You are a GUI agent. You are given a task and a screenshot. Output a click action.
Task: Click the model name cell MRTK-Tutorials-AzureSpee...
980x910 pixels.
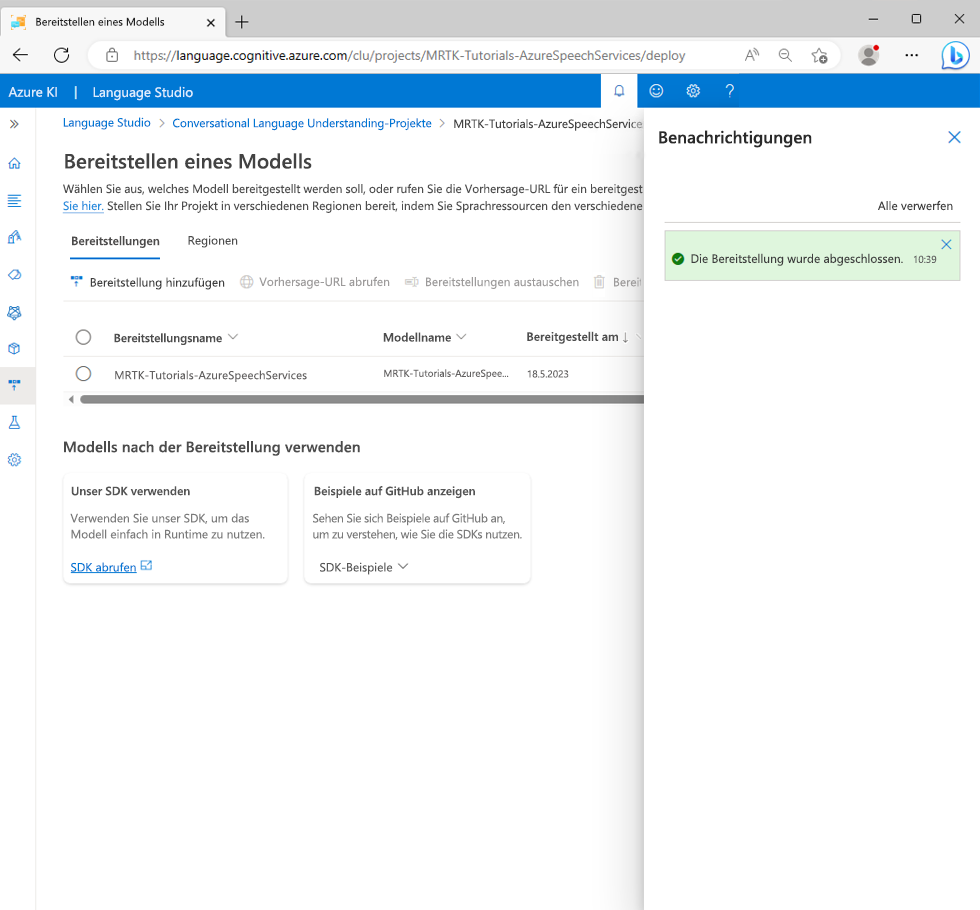[446, 374]
